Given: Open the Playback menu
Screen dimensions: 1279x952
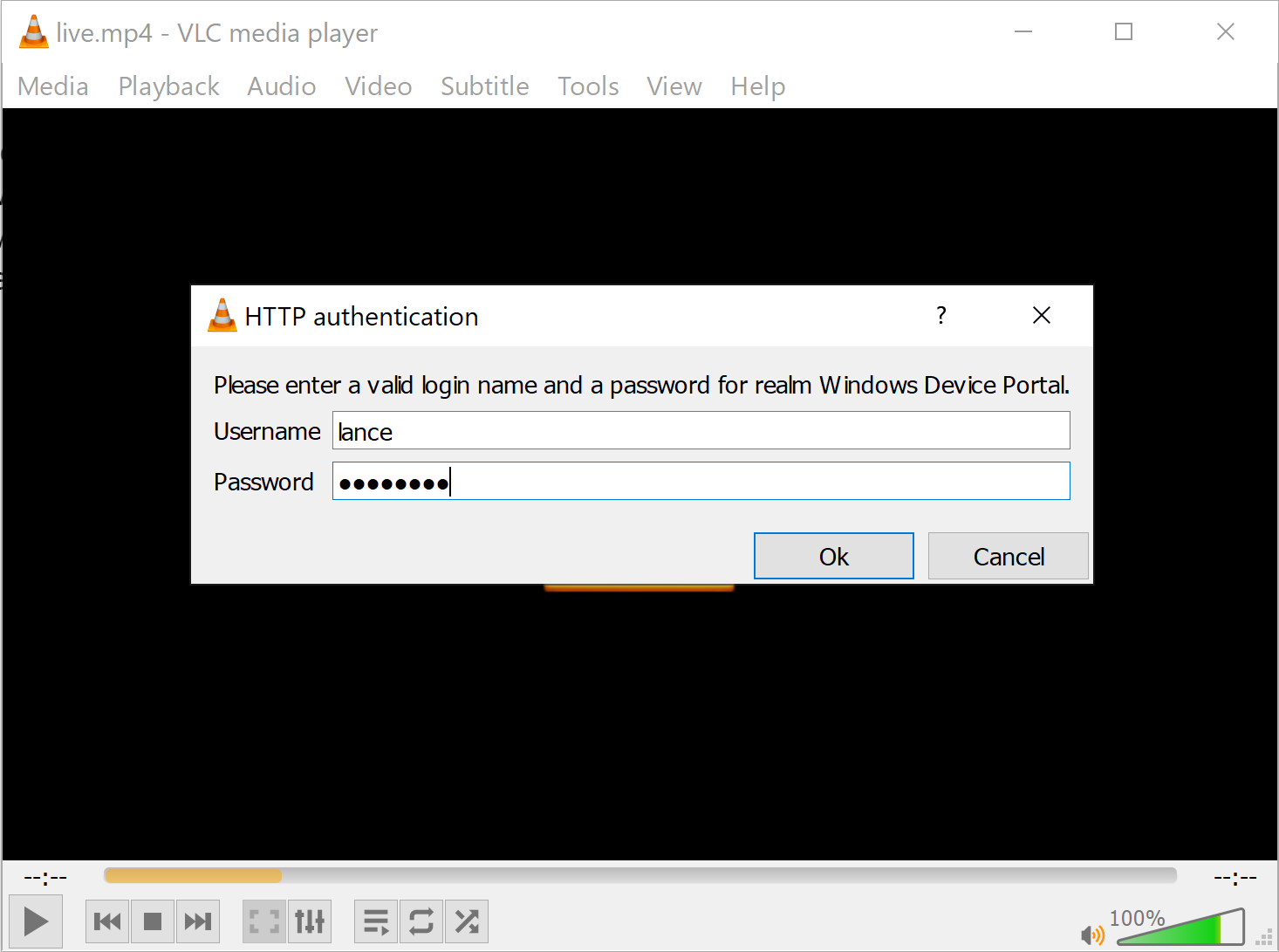Looking at the screenshot, I should (x=169, y=86).
